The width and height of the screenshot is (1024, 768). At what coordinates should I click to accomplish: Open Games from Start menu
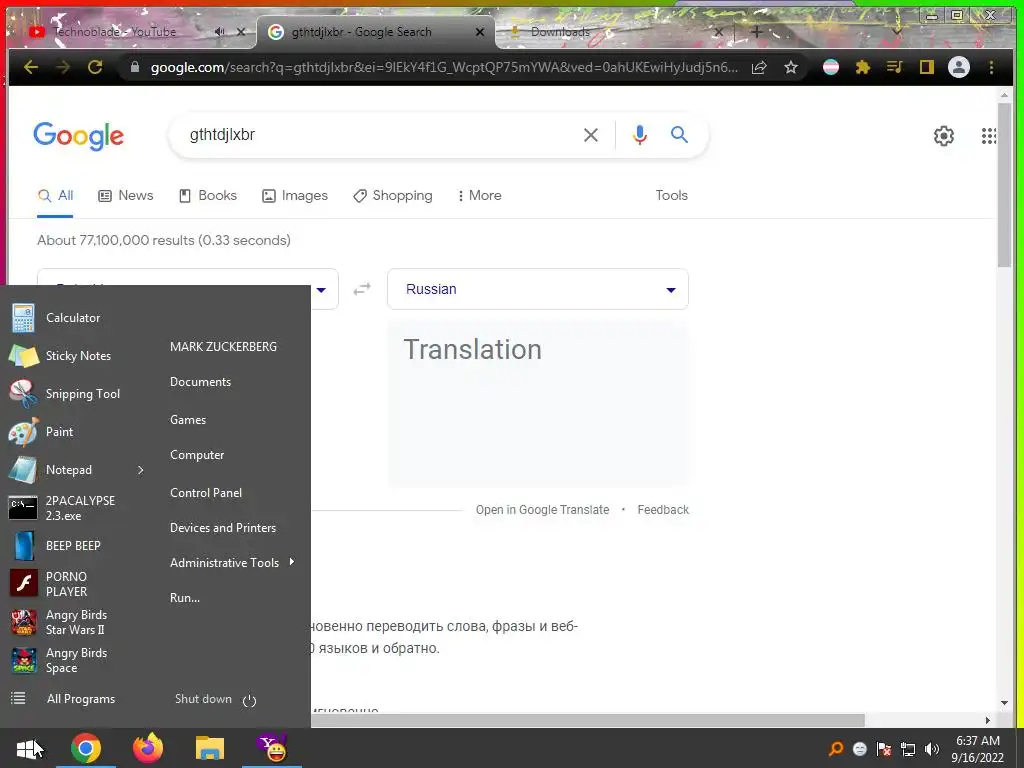[x=188, y=420]
